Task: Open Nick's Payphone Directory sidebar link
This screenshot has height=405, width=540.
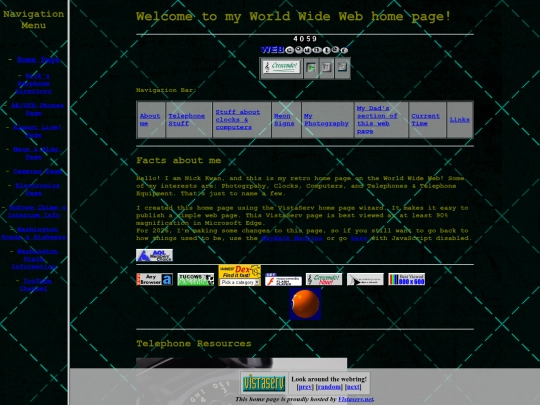Action: pyautogui.click(x=34, y=83)
